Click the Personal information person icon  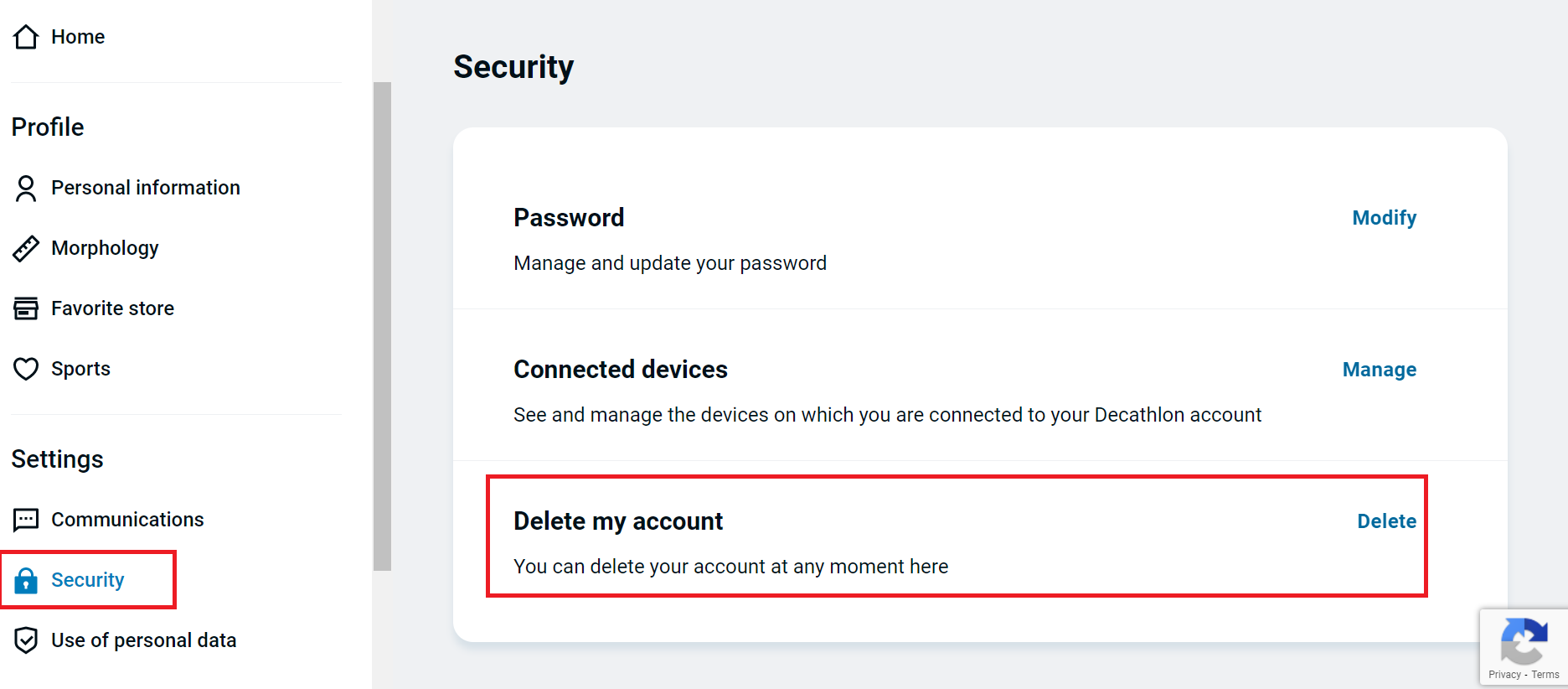[x=26, y=188]
